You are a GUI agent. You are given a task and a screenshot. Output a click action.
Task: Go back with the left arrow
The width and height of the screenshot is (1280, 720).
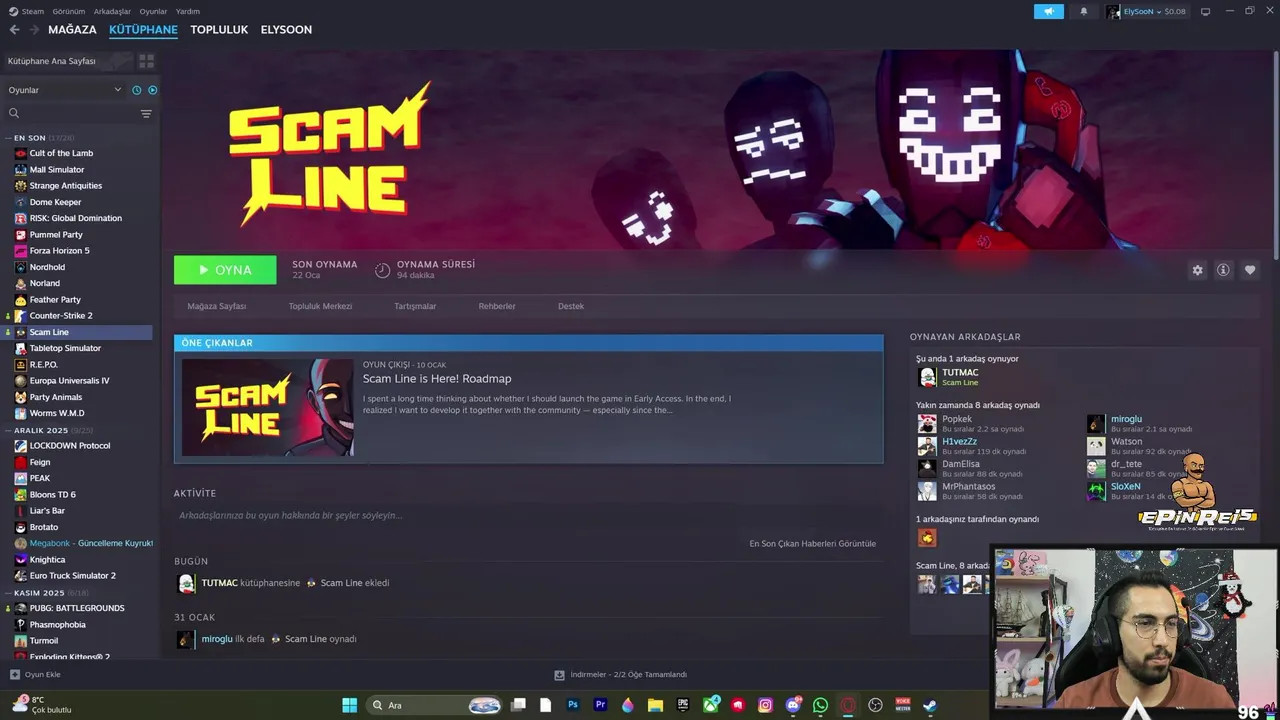coord(14,30)
